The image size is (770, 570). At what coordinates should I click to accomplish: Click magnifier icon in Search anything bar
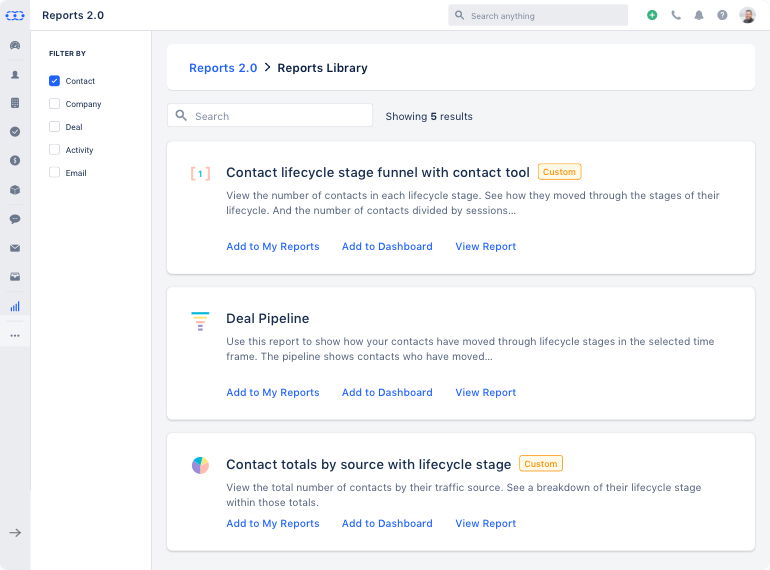coord(459,15)
